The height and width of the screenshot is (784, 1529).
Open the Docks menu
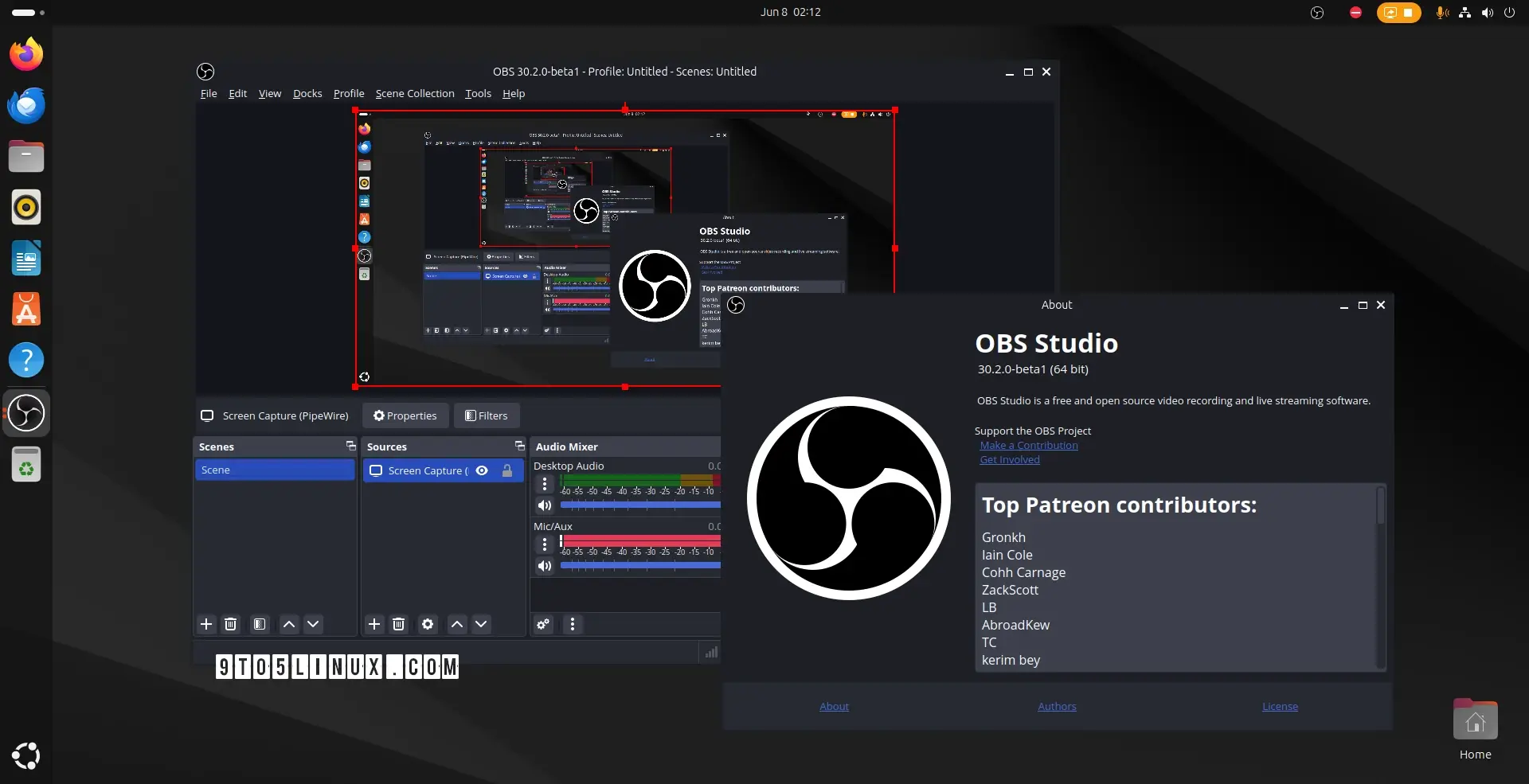click(307, 93)
